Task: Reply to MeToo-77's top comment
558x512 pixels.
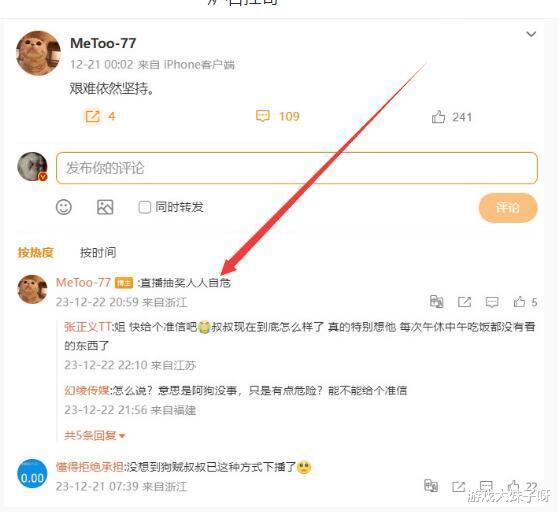Action: (492, 302)
